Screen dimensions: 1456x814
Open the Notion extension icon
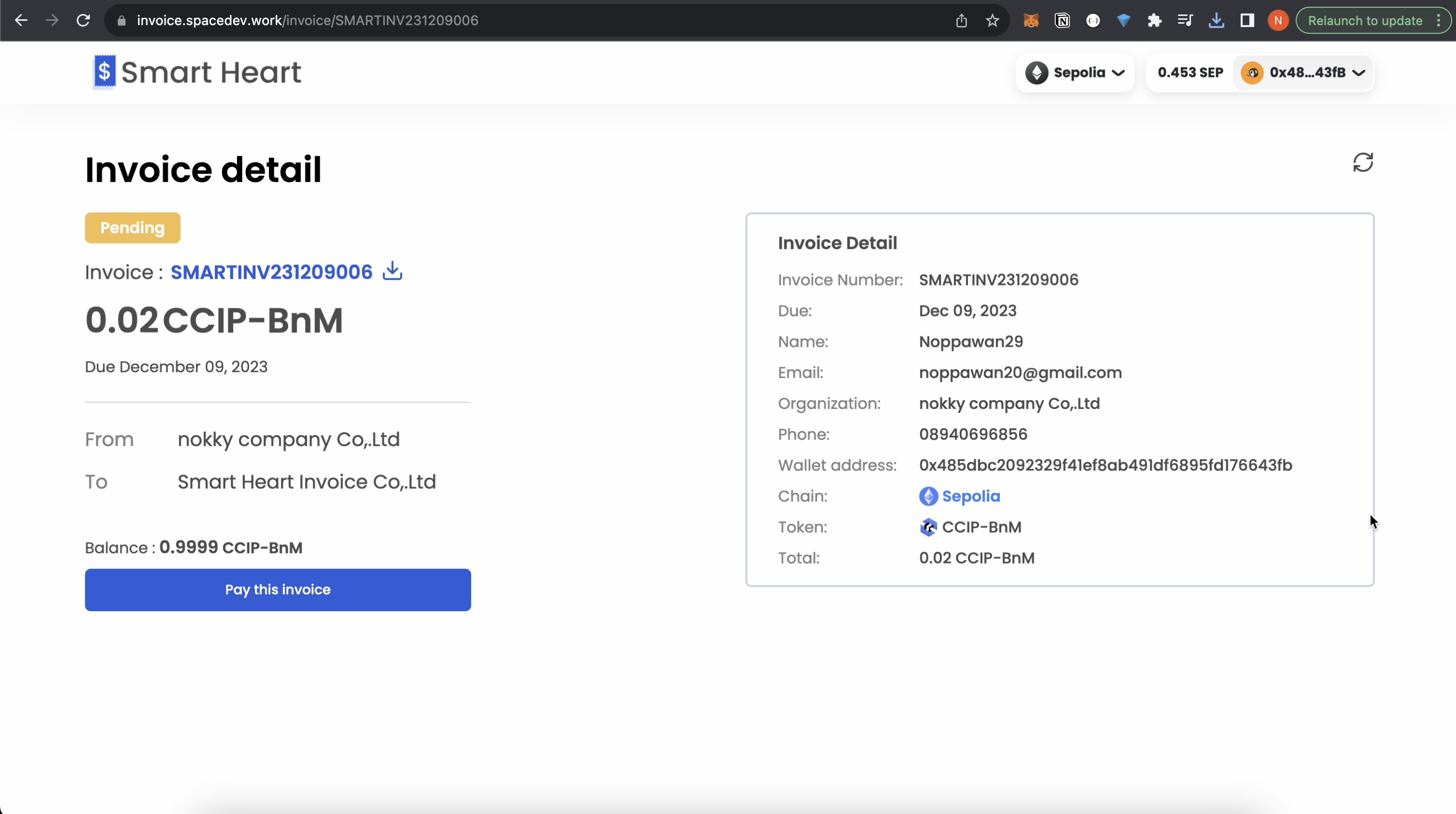coord(1062,21)
